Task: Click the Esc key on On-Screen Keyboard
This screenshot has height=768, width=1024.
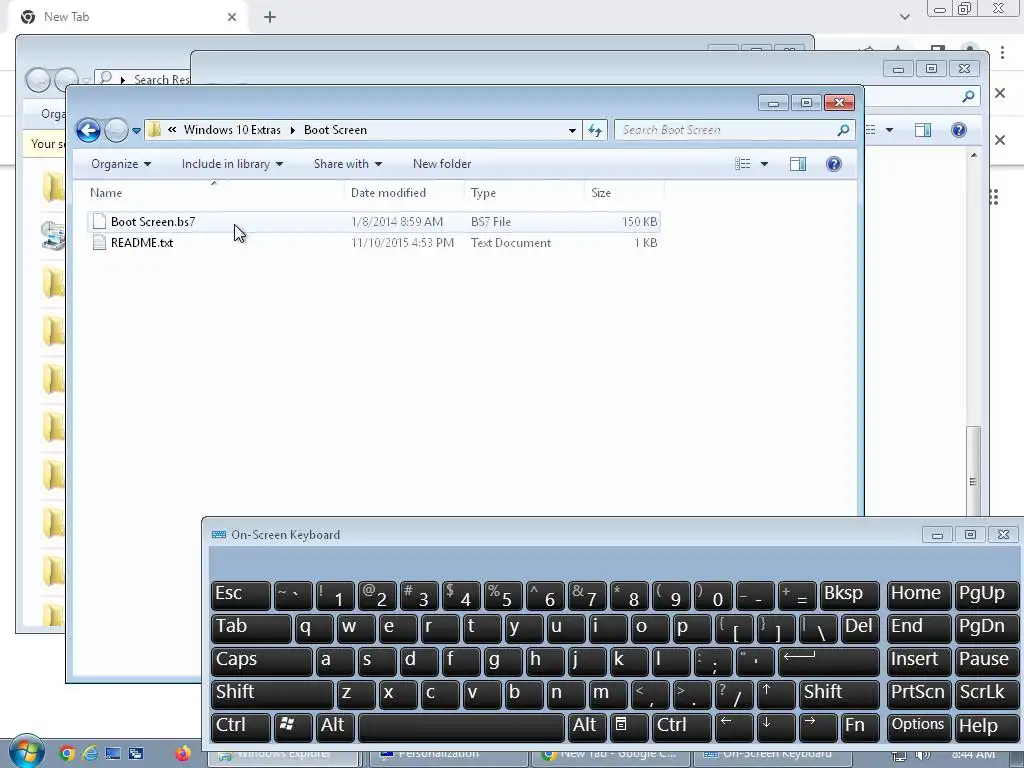Action: 241,595
